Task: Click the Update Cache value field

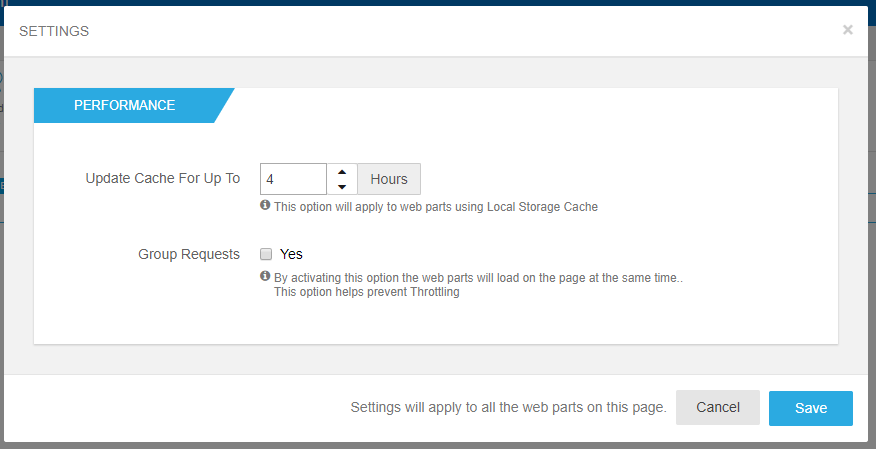Action: tap(293, 179)
